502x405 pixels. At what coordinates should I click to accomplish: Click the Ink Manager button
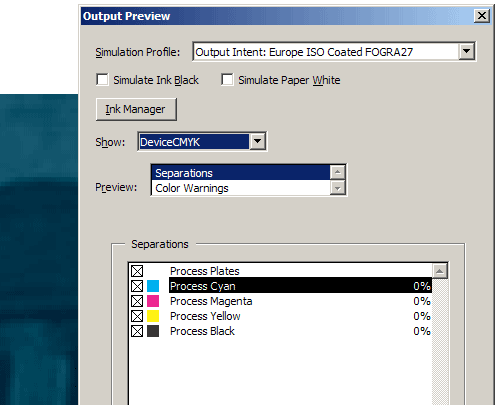(136, 109)
